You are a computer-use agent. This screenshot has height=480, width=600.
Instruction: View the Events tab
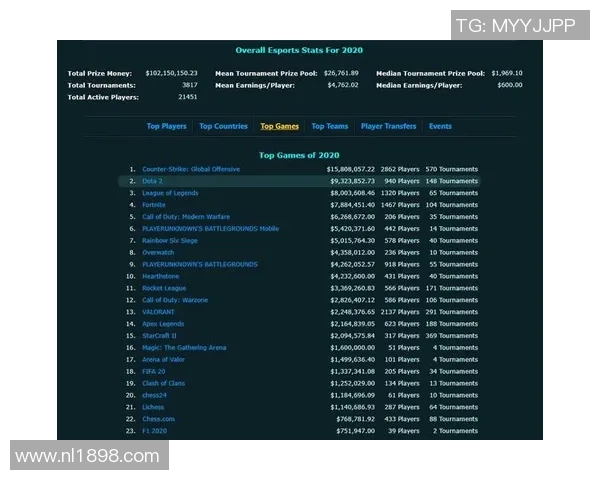tap(440, 127)
